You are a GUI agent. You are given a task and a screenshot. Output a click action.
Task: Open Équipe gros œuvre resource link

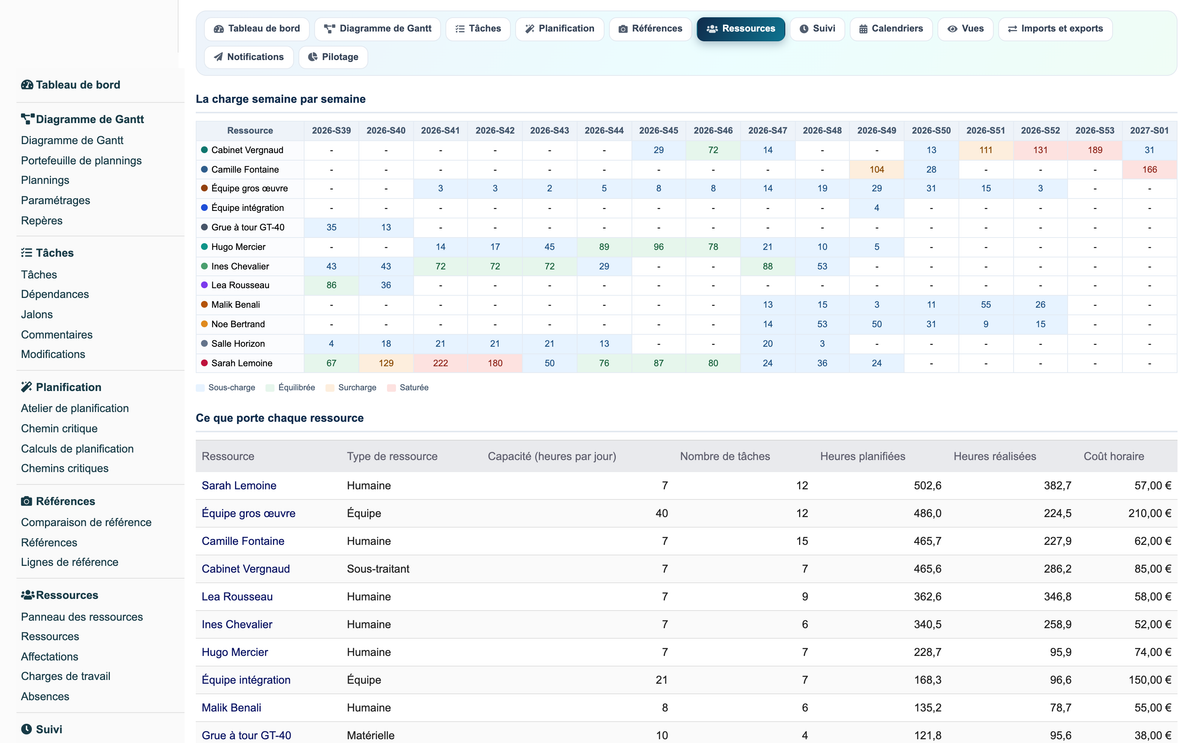click(249, 513)
